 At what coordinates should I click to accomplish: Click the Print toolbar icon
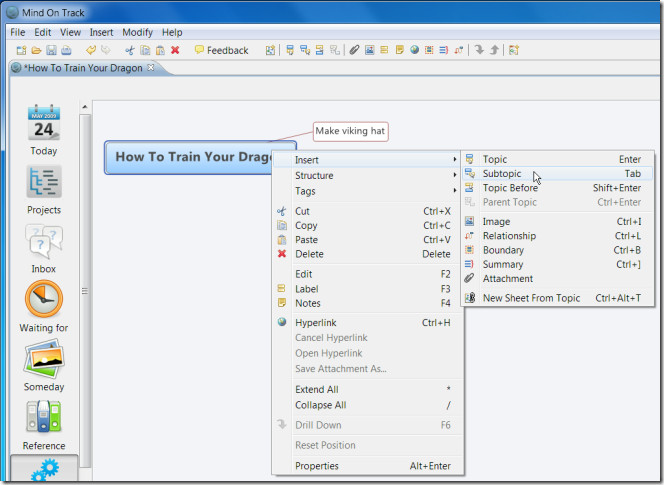tap(66, 50)
